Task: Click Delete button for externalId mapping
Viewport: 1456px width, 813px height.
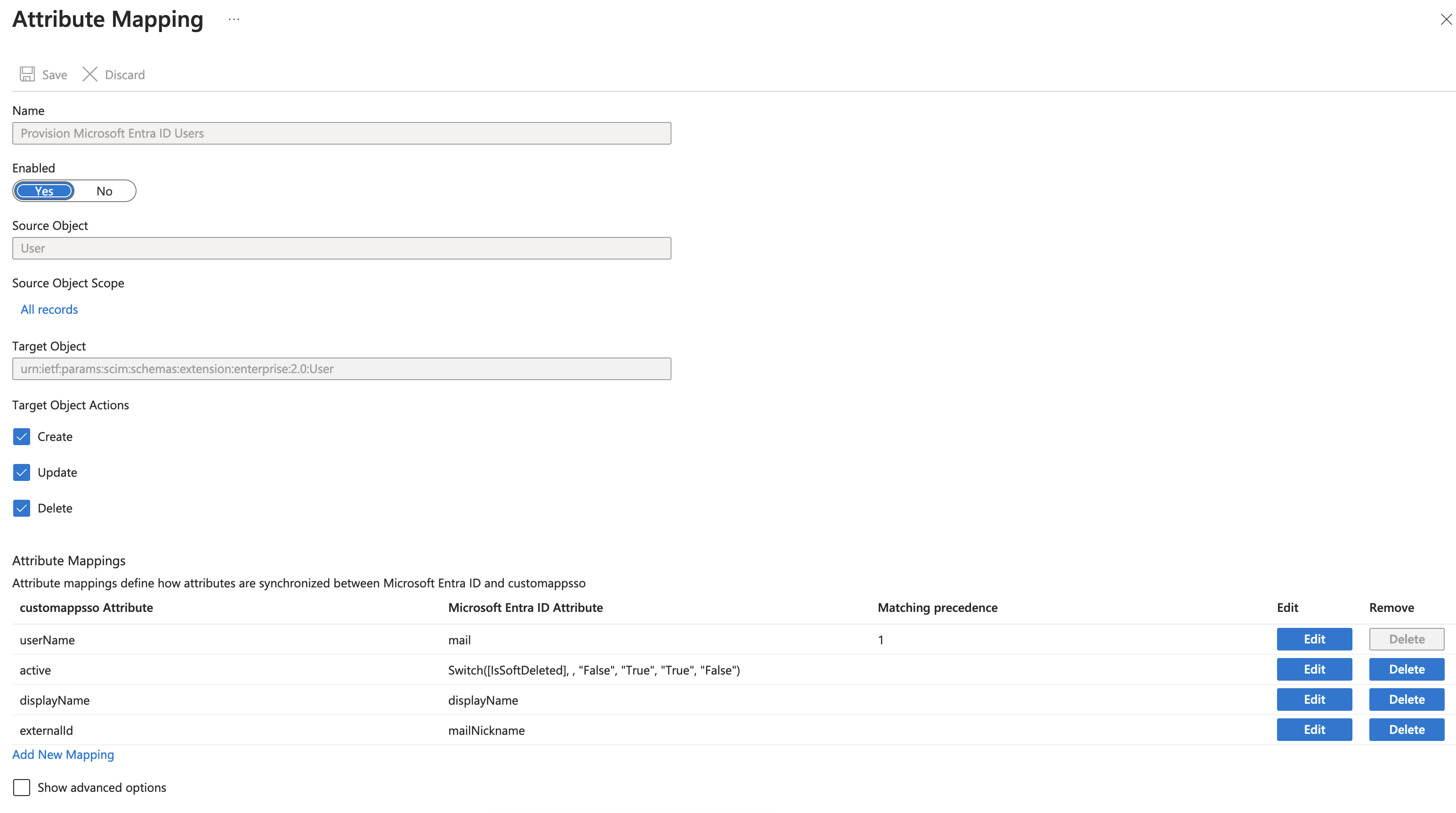Action: pyautogui.click(x=1406, y=729)
